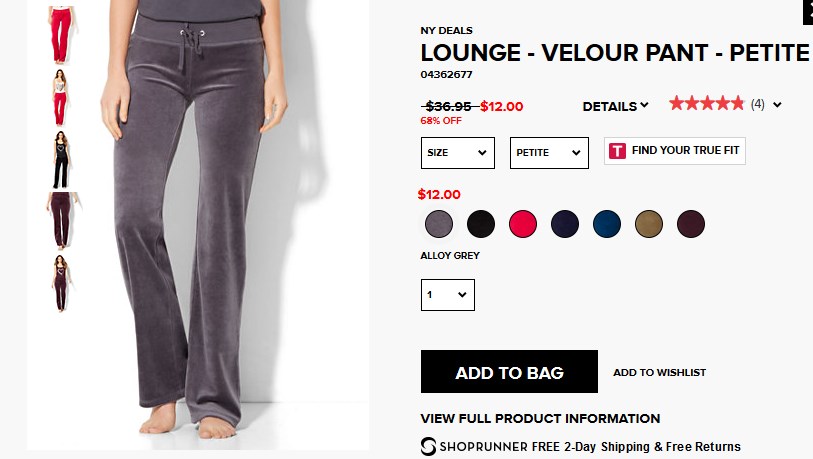The image size is (813, 459).
Task: Choose the olive tan color swatch
Action: click(649, 224)
